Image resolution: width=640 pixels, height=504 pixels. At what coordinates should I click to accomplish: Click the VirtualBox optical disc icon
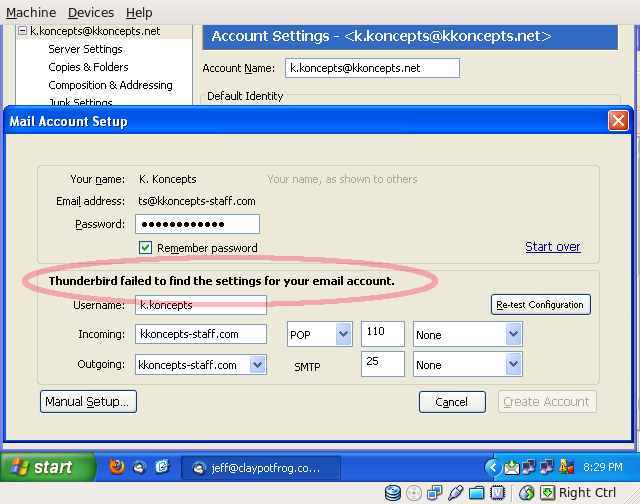(x=414, y=493)
